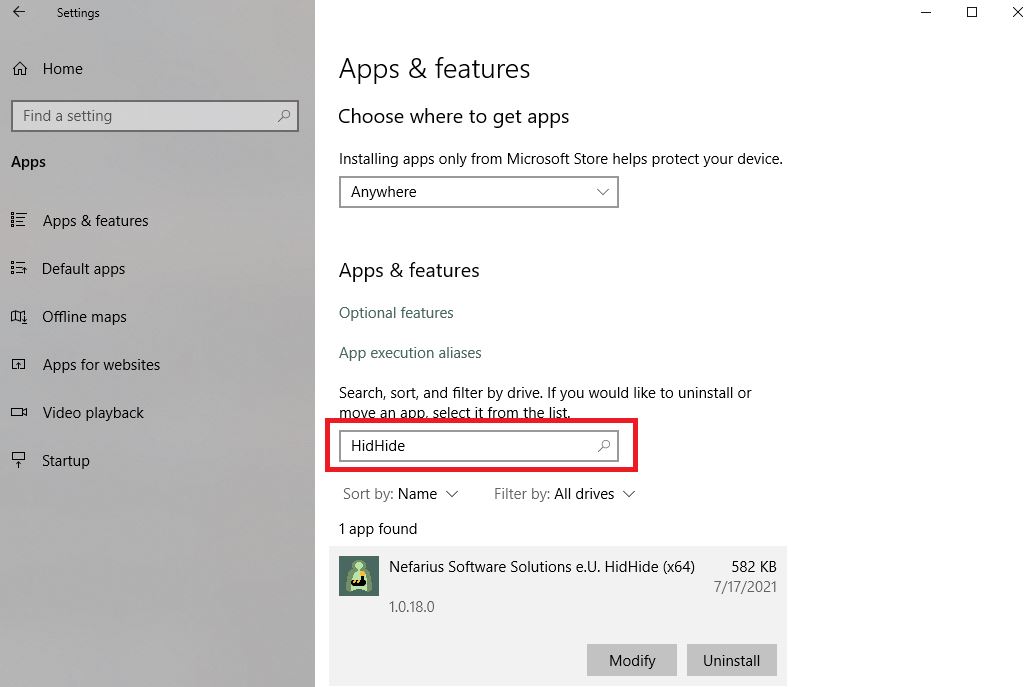Click Uninstall for HidHide
This screenshot has height=687, width=1036.
click(732, 660)
